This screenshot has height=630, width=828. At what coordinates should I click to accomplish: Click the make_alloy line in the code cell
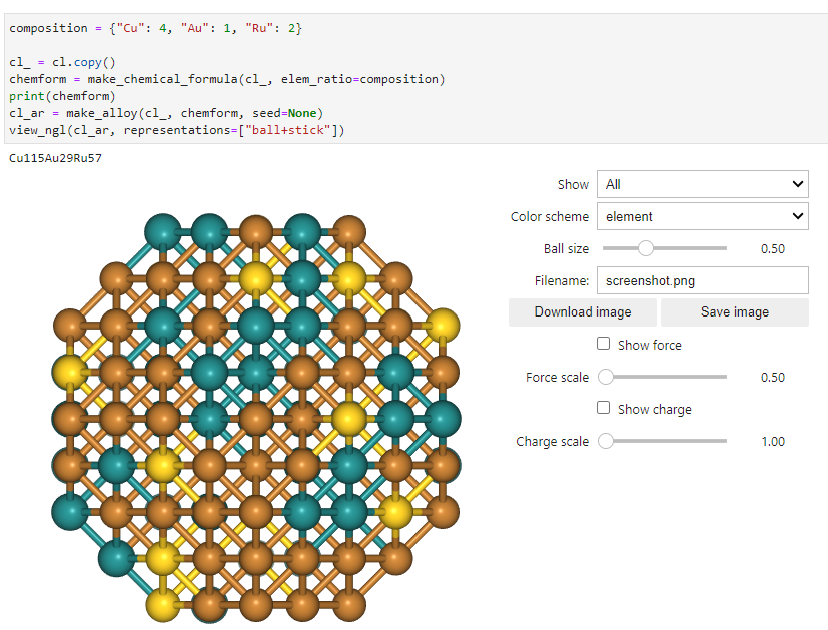click(167, 113)
